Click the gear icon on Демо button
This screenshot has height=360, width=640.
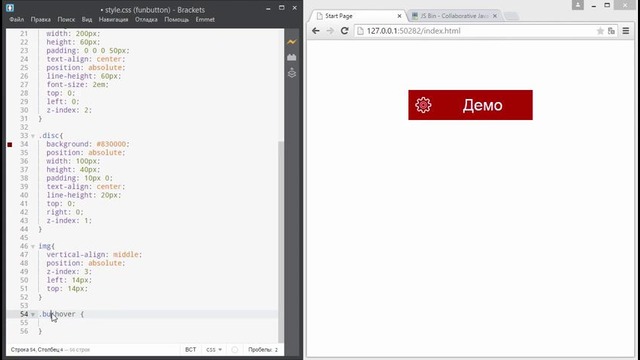[x=423, y=105]
